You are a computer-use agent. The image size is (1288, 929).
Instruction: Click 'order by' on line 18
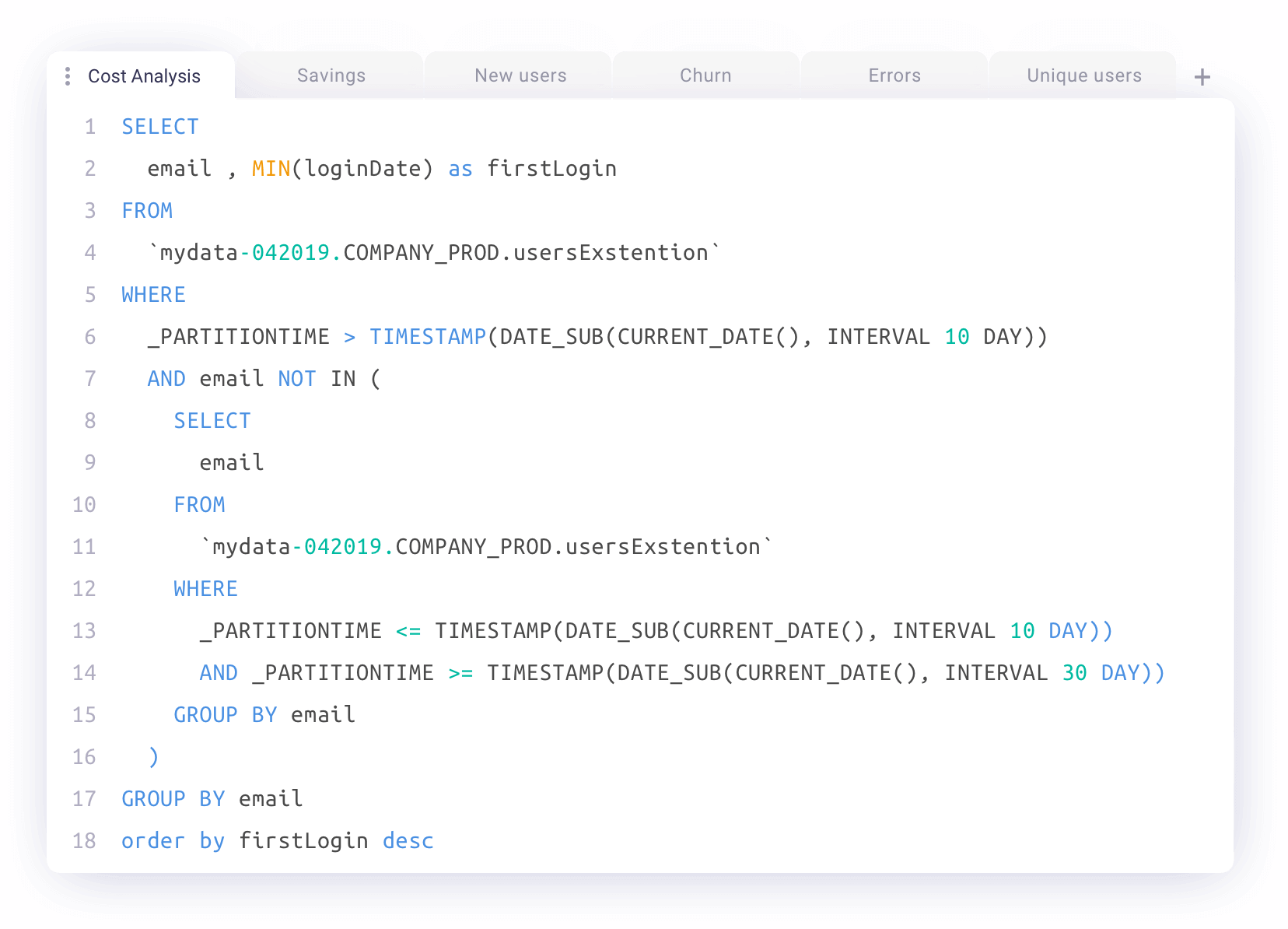pyautogui.click(x=173, y=841)
